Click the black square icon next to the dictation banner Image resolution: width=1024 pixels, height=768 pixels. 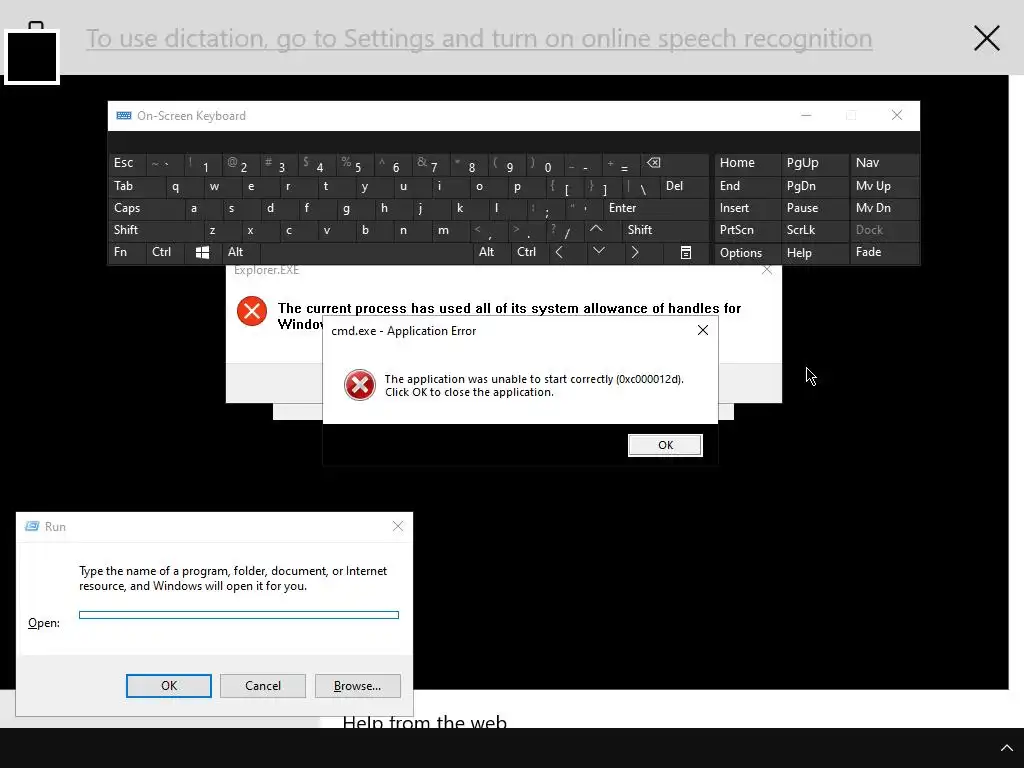tap(32, 56)
